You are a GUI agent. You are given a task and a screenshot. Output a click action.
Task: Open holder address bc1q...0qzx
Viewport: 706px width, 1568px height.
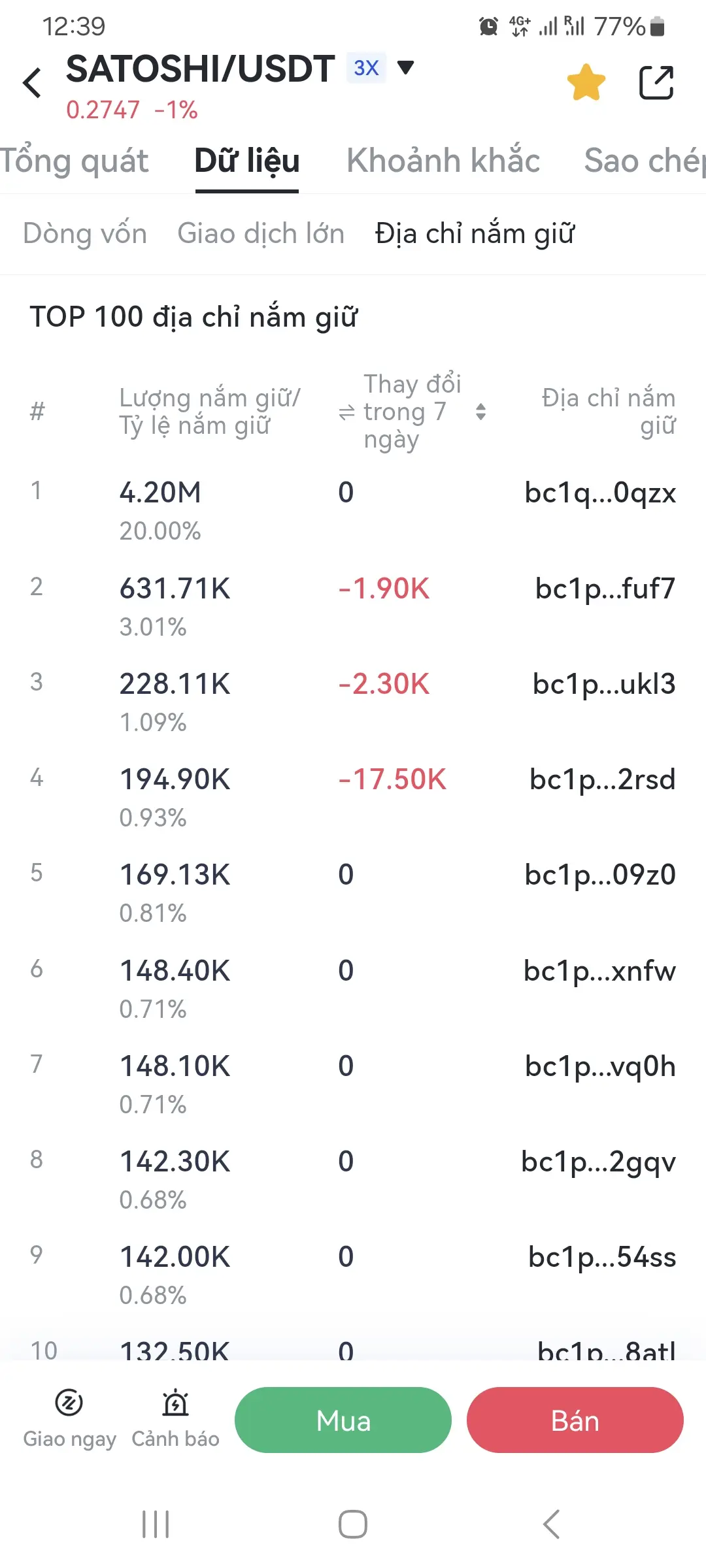coord(600,493)
